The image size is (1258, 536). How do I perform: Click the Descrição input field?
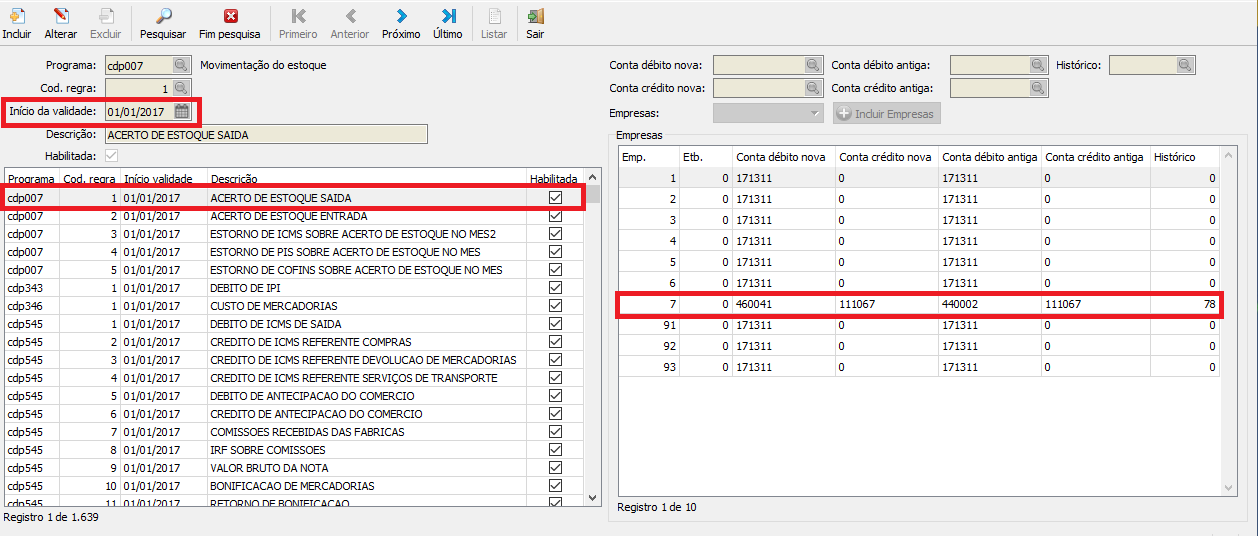[x=265, y=134]
